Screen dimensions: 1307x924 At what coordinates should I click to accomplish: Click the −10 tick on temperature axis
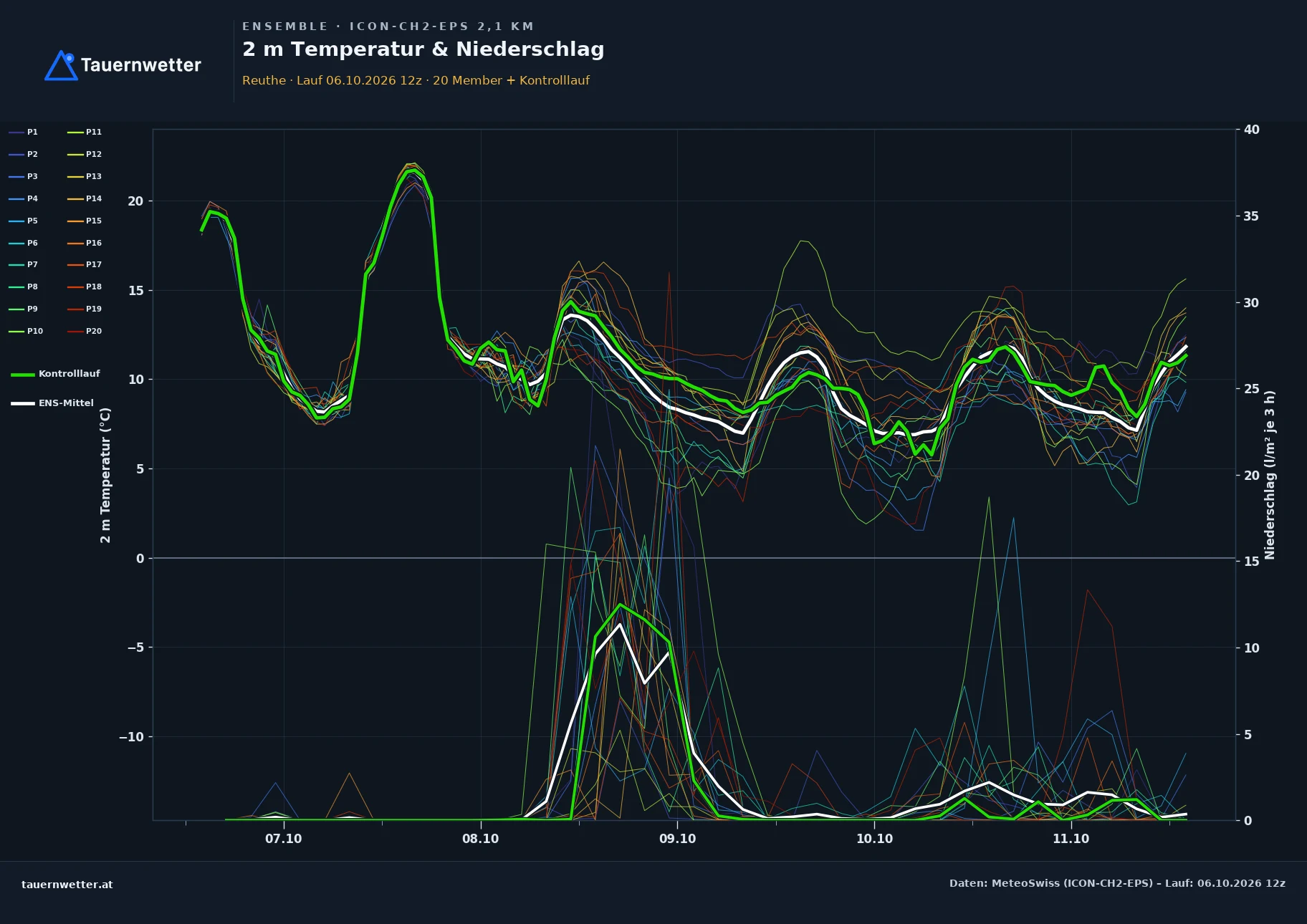pos(131,737)
